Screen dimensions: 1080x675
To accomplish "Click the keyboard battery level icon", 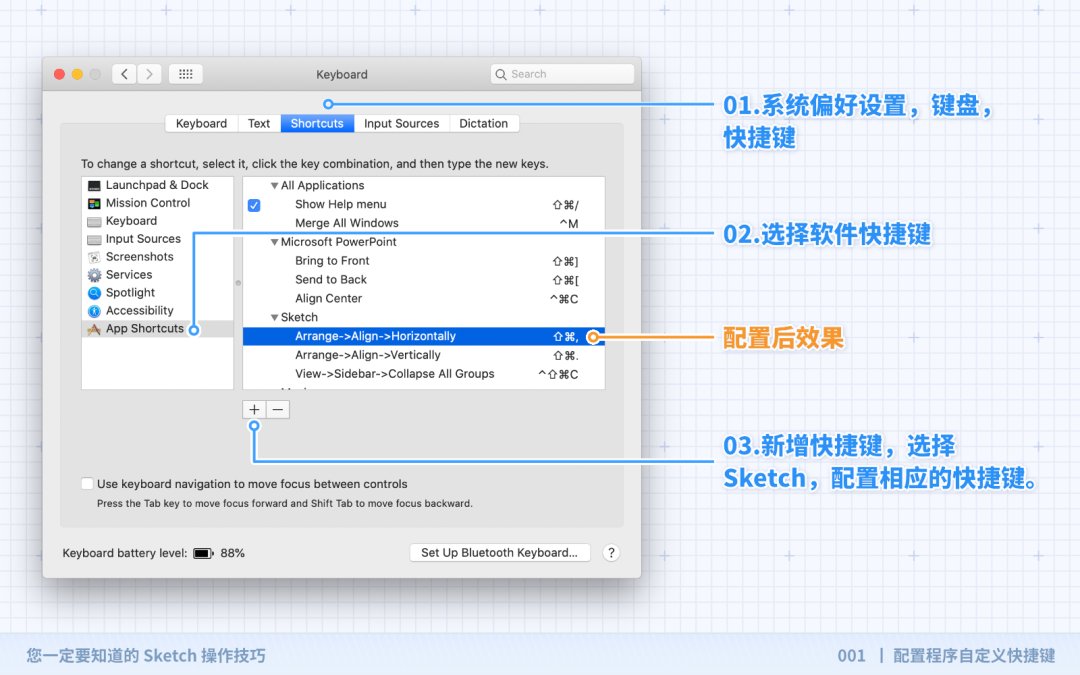I will tap(203, 553).
